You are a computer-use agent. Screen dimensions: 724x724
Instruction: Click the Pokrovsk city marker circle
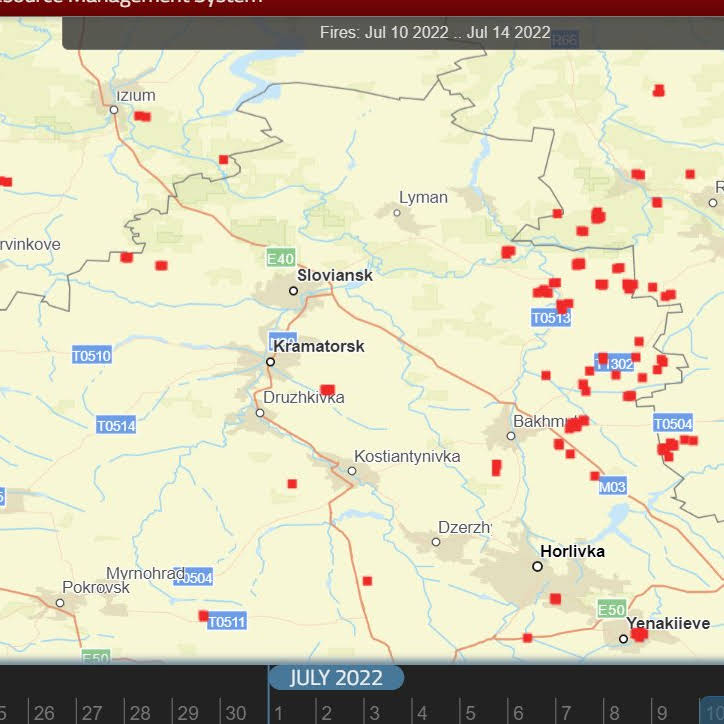pos(60,603)
